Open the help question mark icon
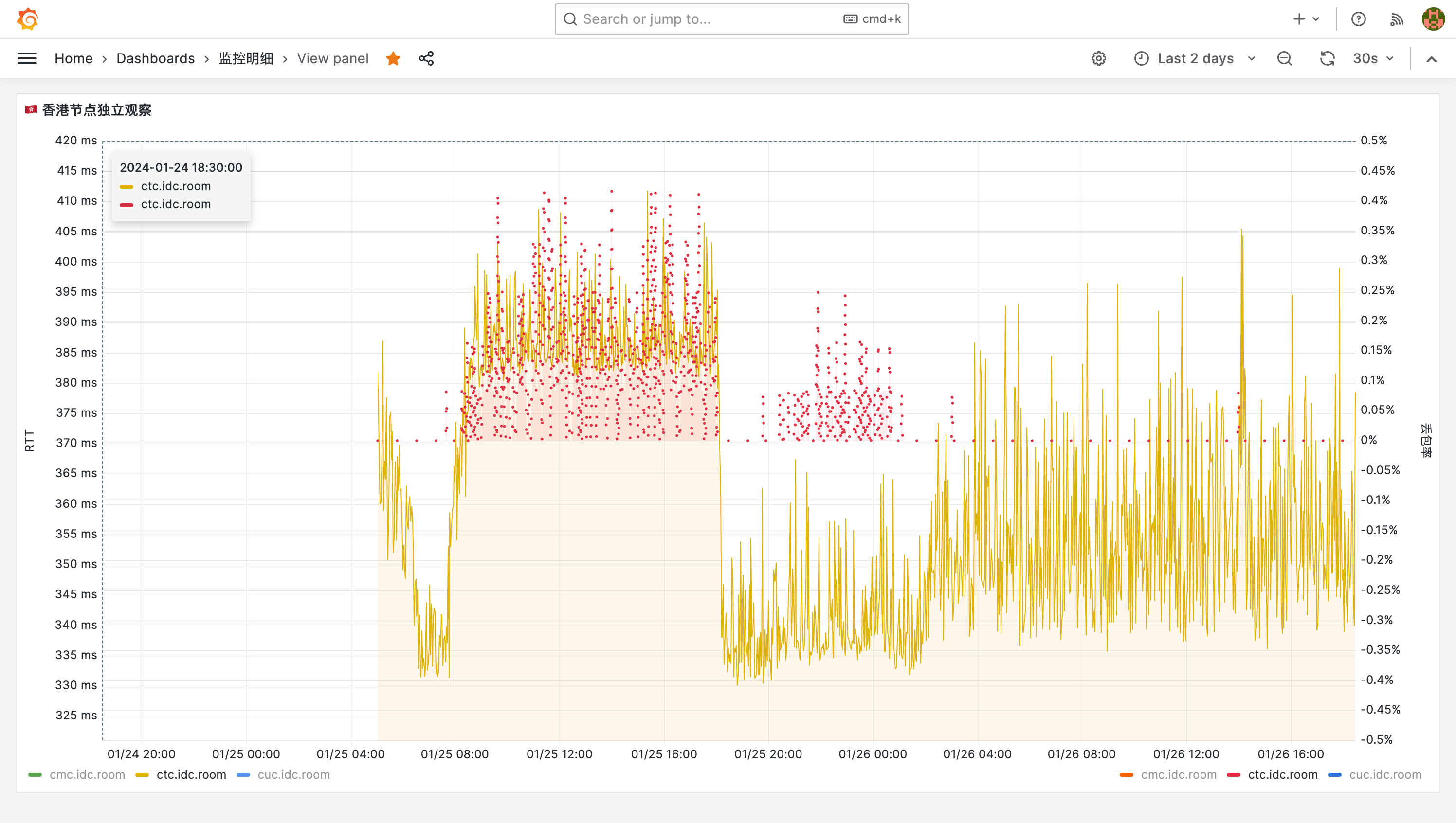Screen dimensions: 1456x823 1358,19
